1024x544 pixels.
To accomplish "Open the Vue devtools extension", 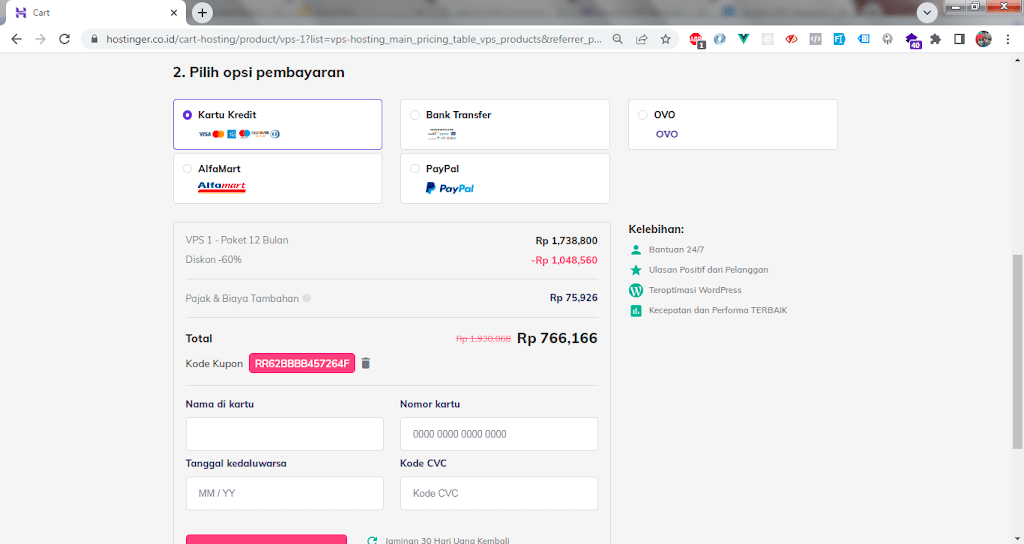I will [x=743, y=39].
